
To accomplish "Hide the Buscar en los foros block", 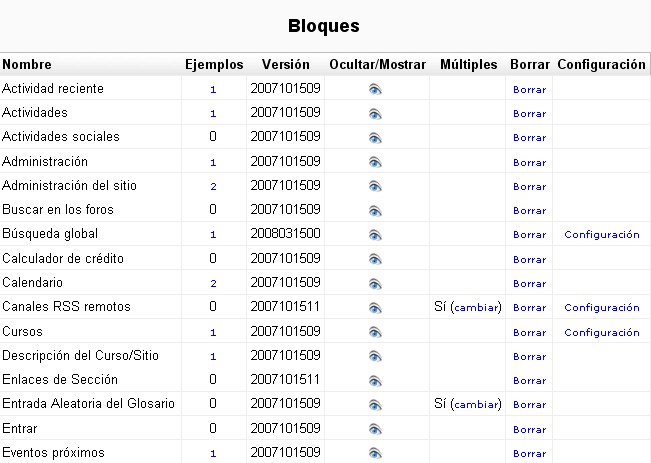I will [375, 210].
